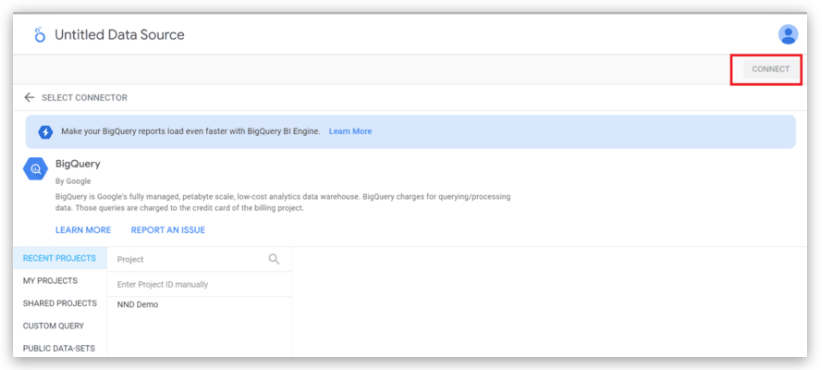The height and width of the screenshot is (370, 822).
Task: Click Enter Project ID manually field
Action: [x=200, y=285]
